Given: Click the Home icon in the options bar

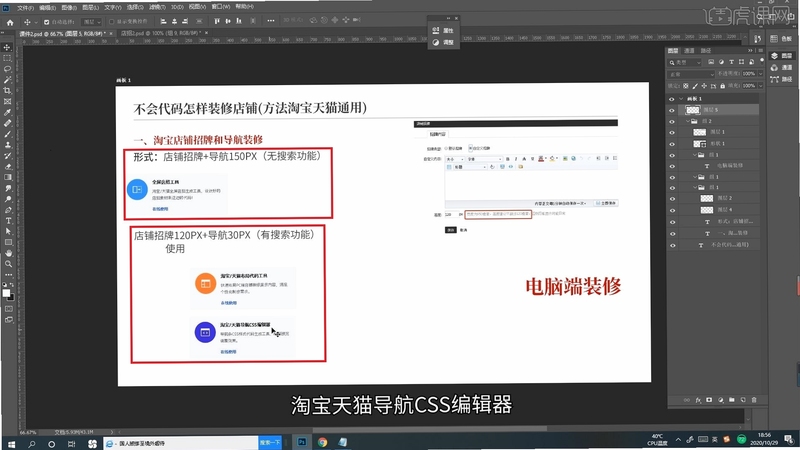Looking at the screenshot, I should point(10,22).
